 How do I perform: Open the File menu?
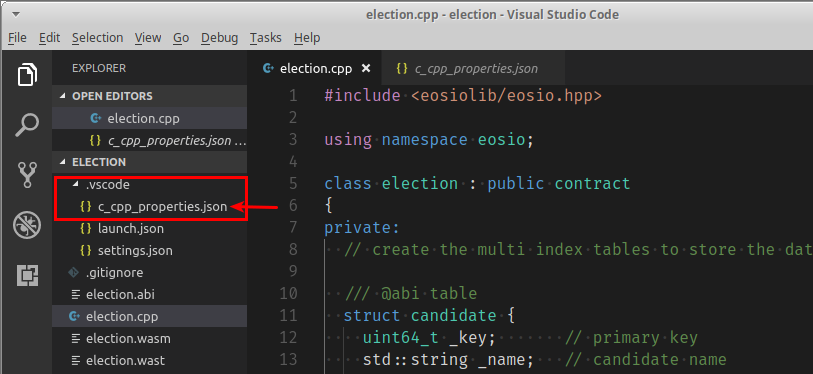coord(17,38)
